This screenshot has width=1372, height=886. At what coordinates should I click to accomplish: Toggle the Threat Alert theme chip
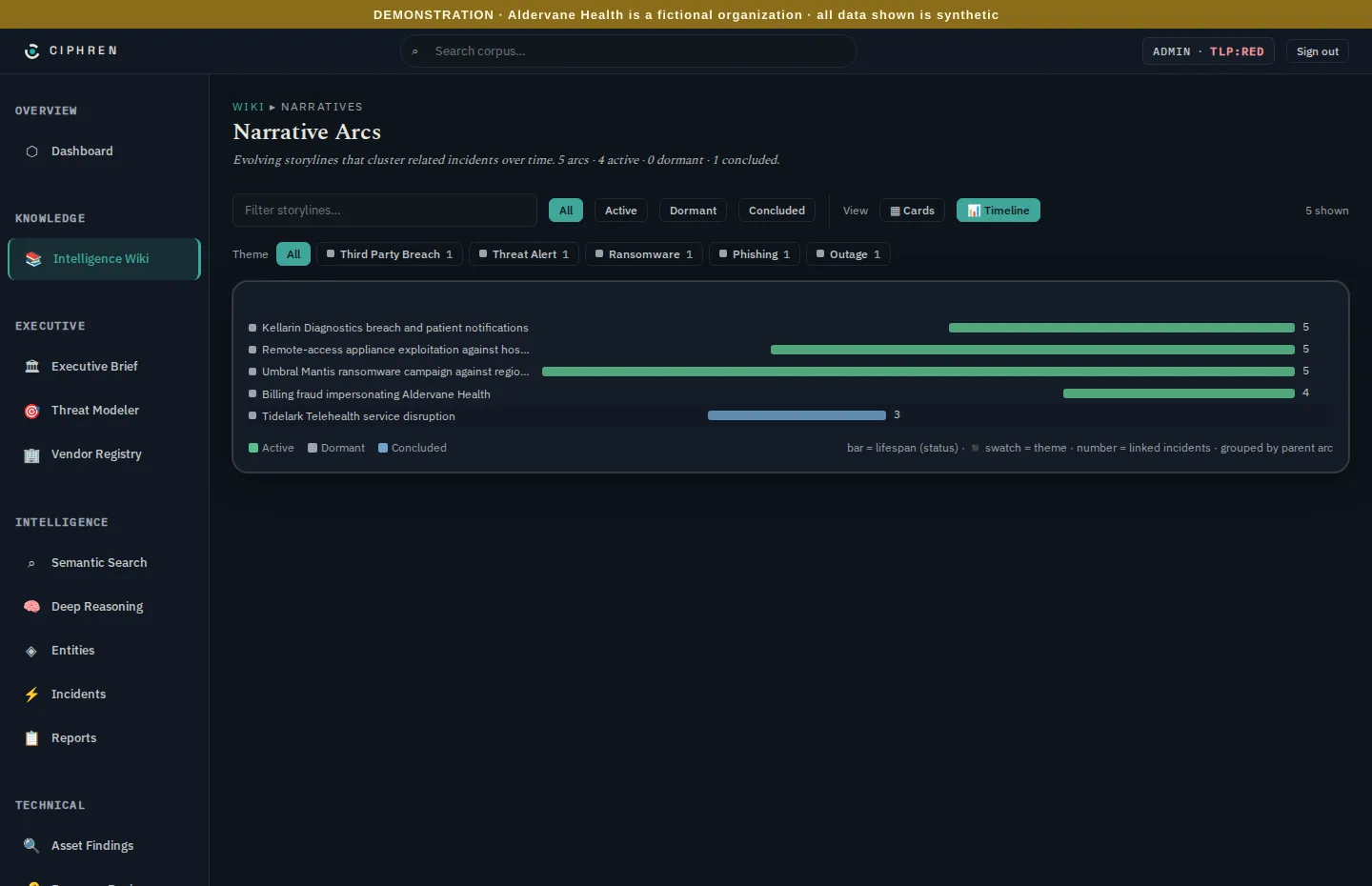coord(524,254)
